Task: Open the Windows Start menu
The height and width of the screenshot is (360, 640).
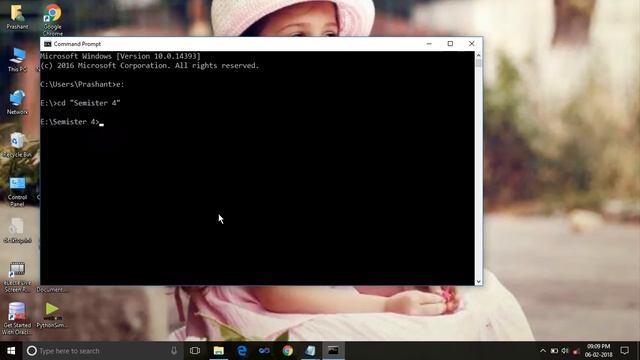Action: [11, 351]
